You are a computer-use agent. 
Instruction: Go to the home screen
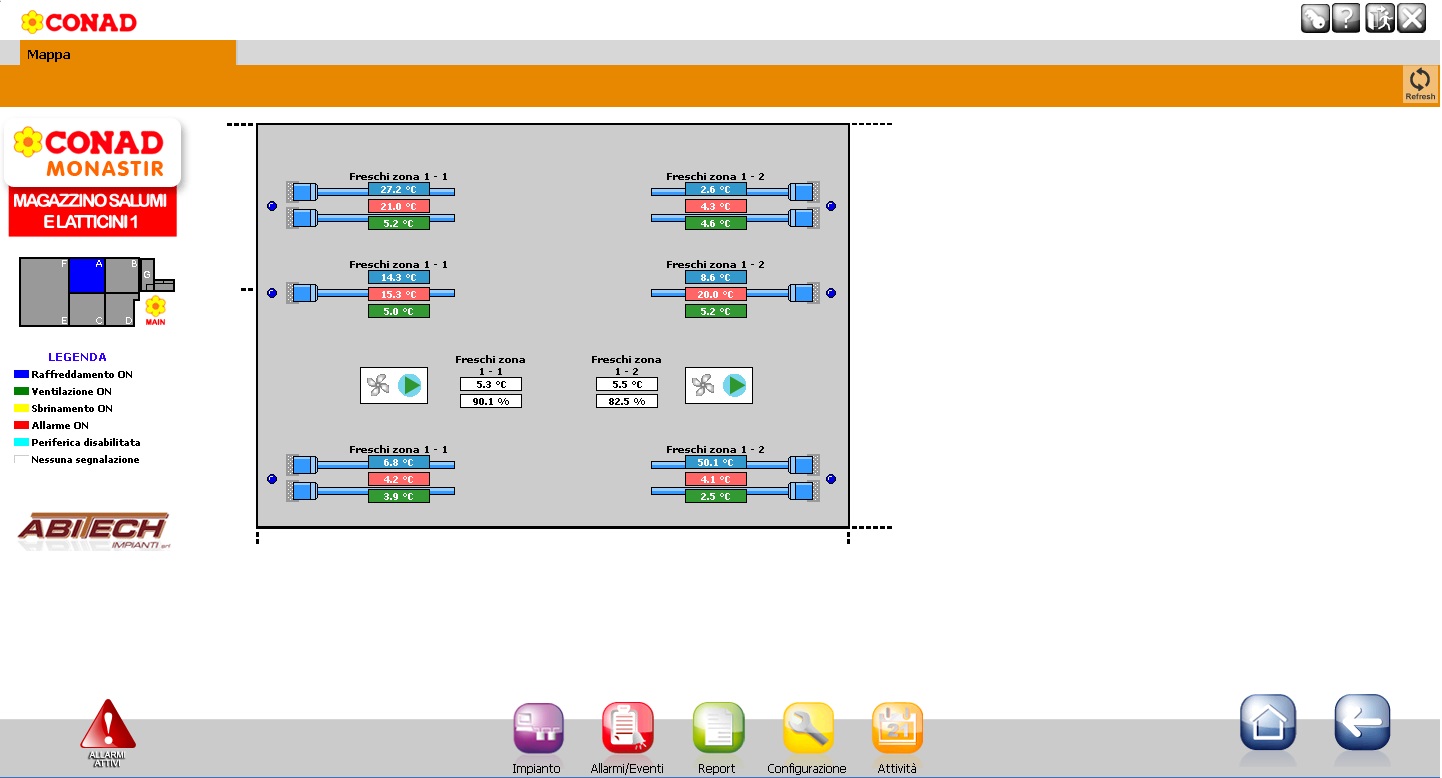click(x=1267, y=722)
